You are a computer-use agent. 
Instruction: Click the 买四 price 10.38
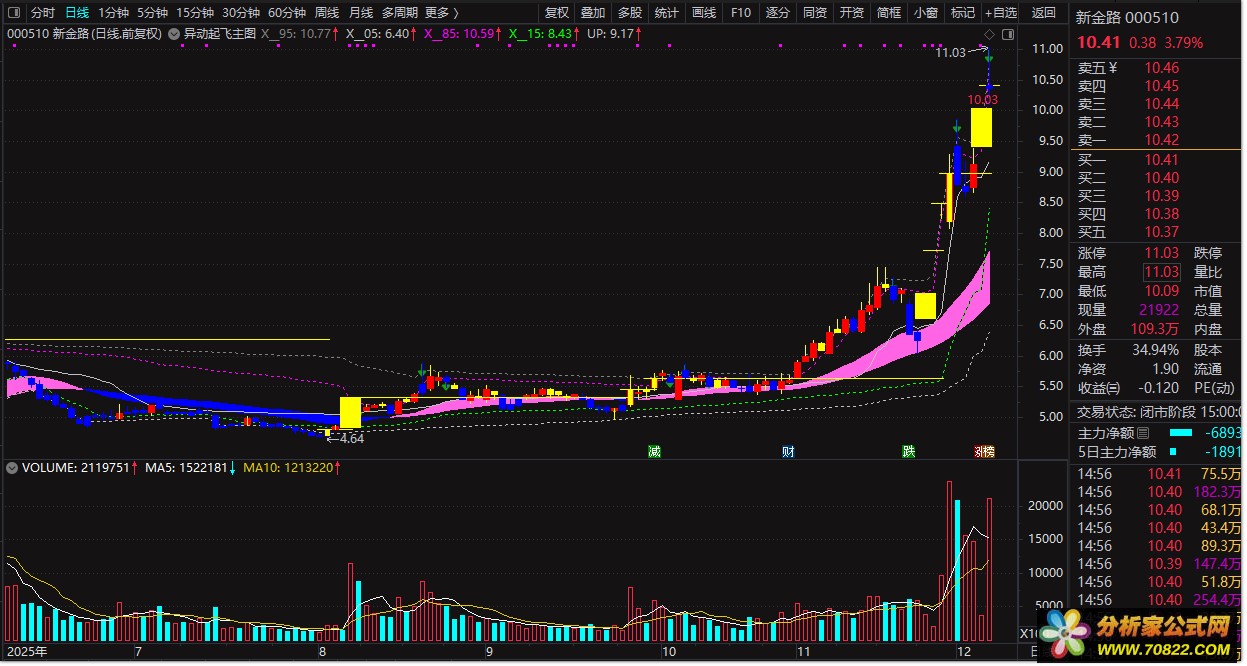click(1162, 214)
